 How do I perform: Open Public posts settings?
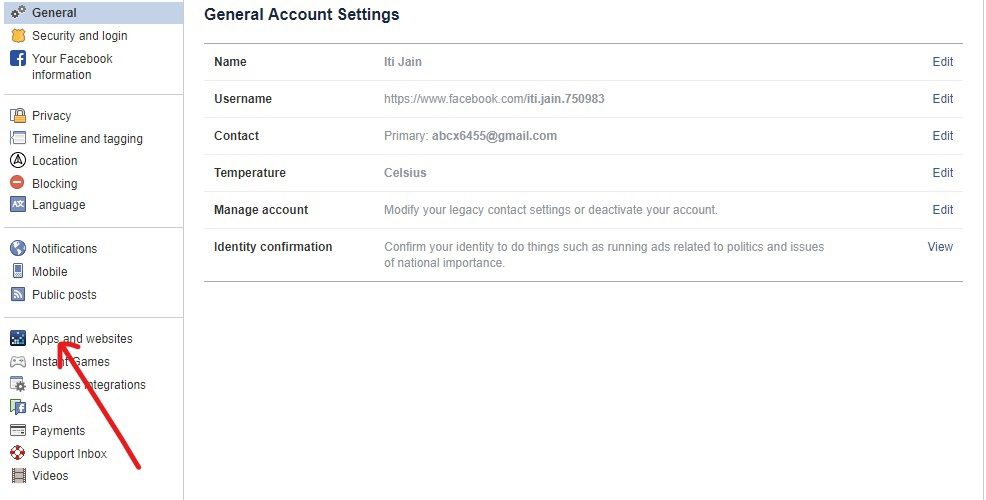(x=64, y=294)
